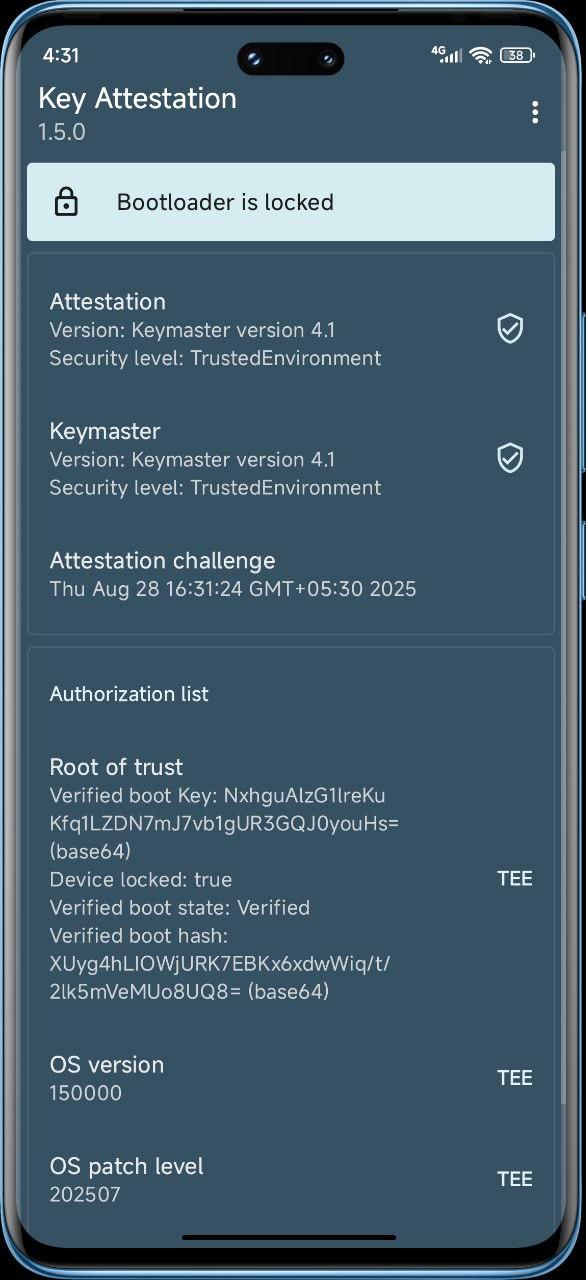Tap the Key Attestation app title

point(137,98)
